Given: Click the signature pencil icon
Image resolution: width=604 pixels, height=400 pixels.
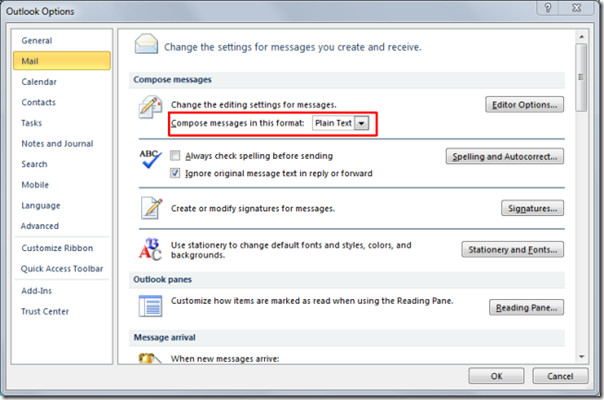Looking at the screenshot, I should 151,208.
